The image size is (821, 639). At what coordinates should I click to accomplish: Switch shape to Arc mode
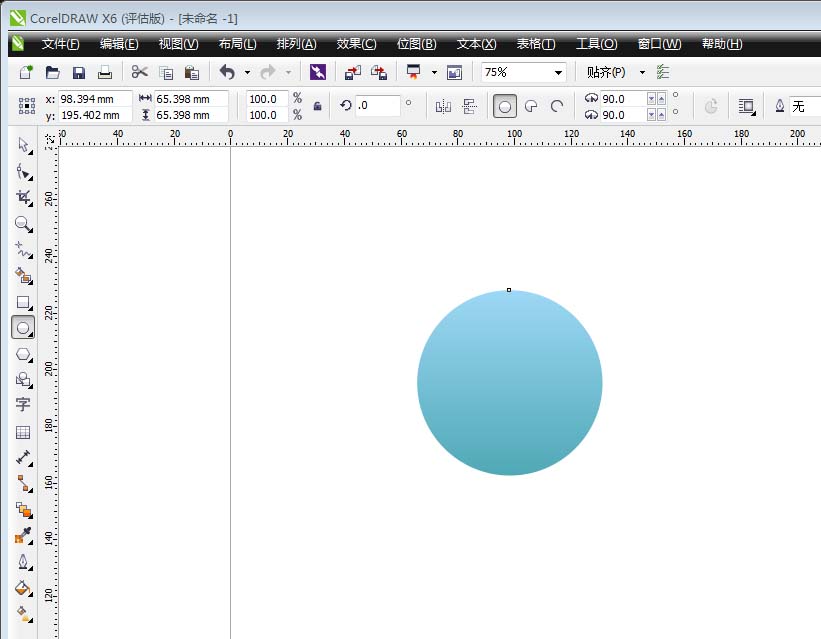coord(557,106)
